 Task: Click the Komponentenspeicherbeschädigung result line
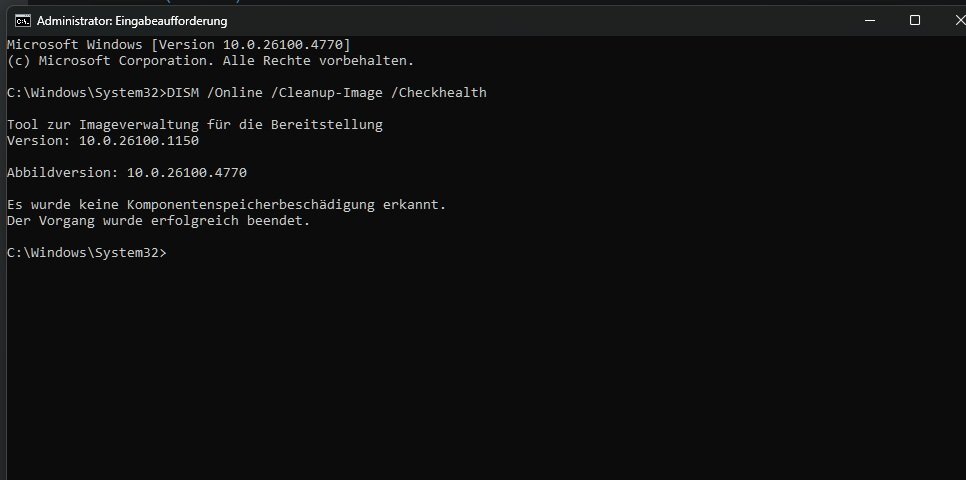(226, 205)
